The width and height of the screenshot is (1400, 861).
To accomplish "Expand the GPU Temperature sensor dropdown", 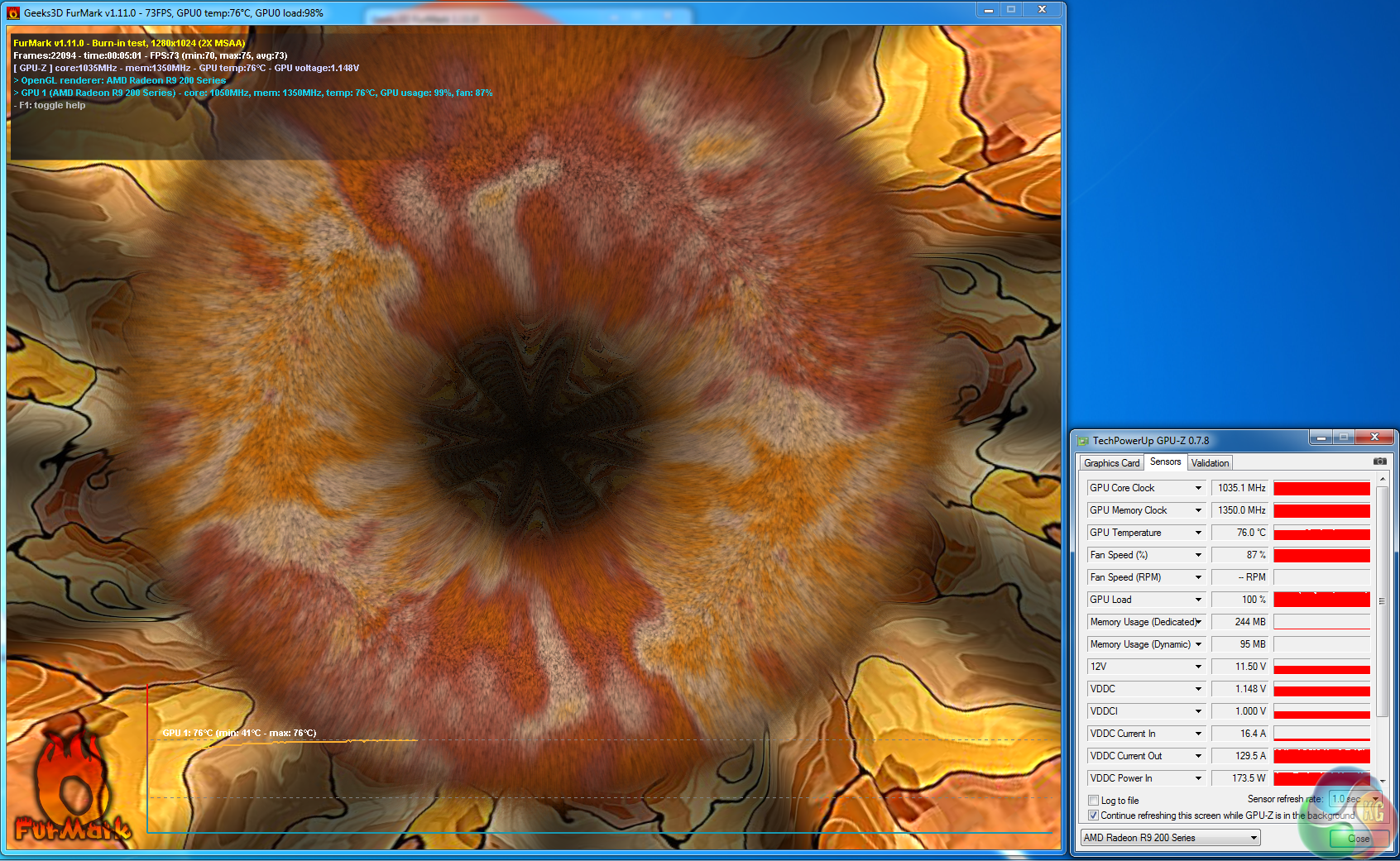I will (1197, 533).
